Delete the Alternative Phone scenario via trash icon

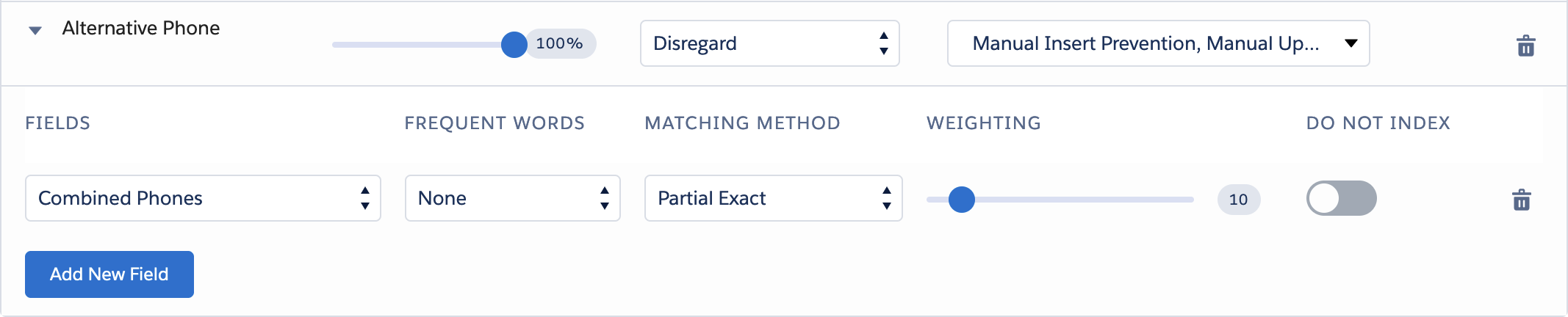[x=1525, y=45]
